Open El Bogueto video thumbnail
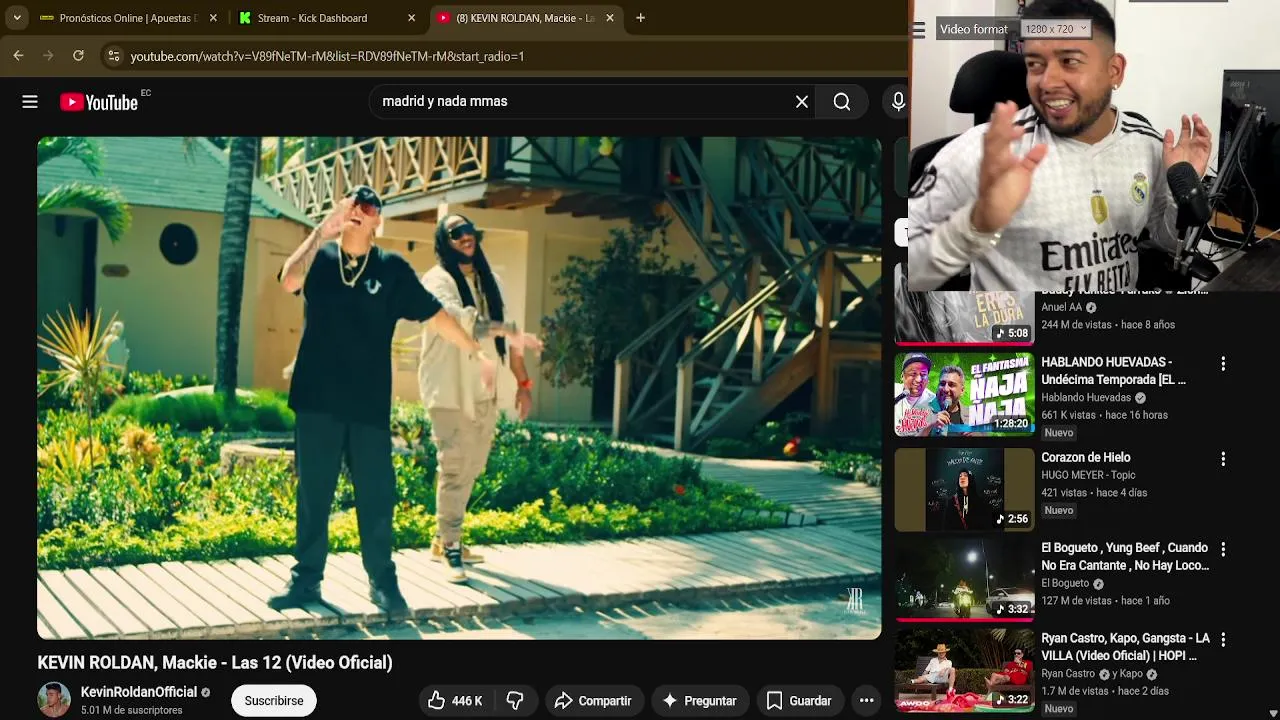Image resolution: width=1280 pixels, height=720 pixels. (x=964, y=580)
